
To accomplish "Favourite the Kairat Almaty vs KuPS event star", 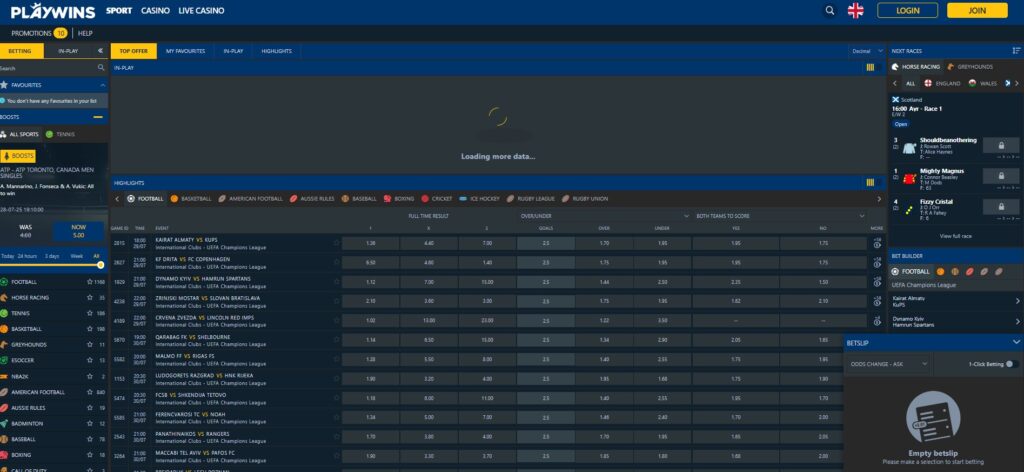I will [336, 243].
